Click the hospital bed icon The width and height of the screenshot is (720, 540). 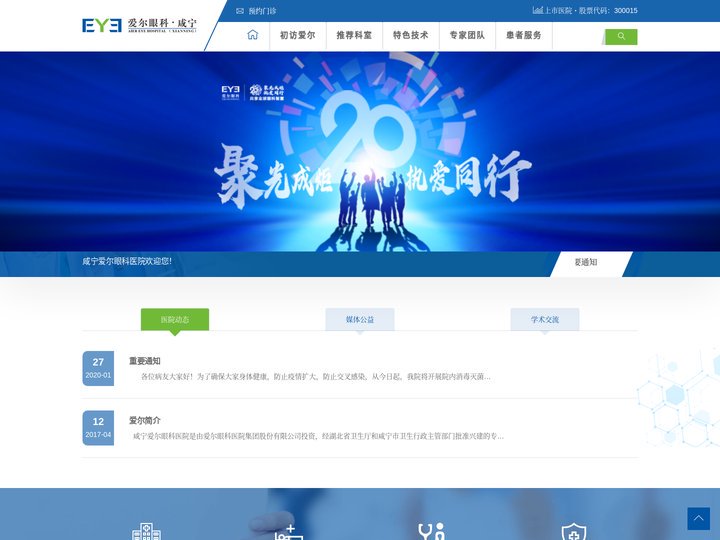(289, 533)
